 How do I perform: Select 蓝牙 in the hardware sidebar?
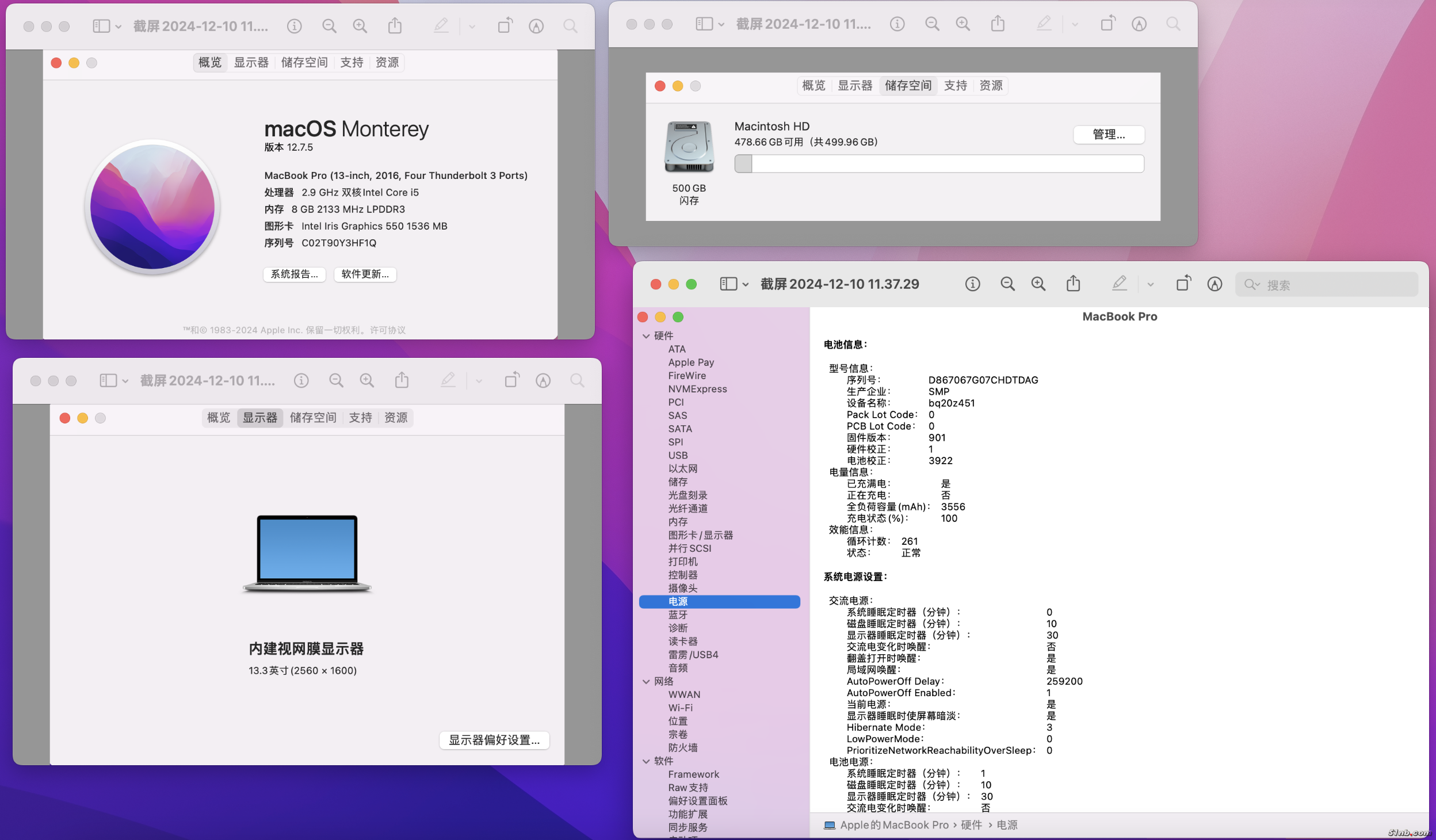point(678,615)
